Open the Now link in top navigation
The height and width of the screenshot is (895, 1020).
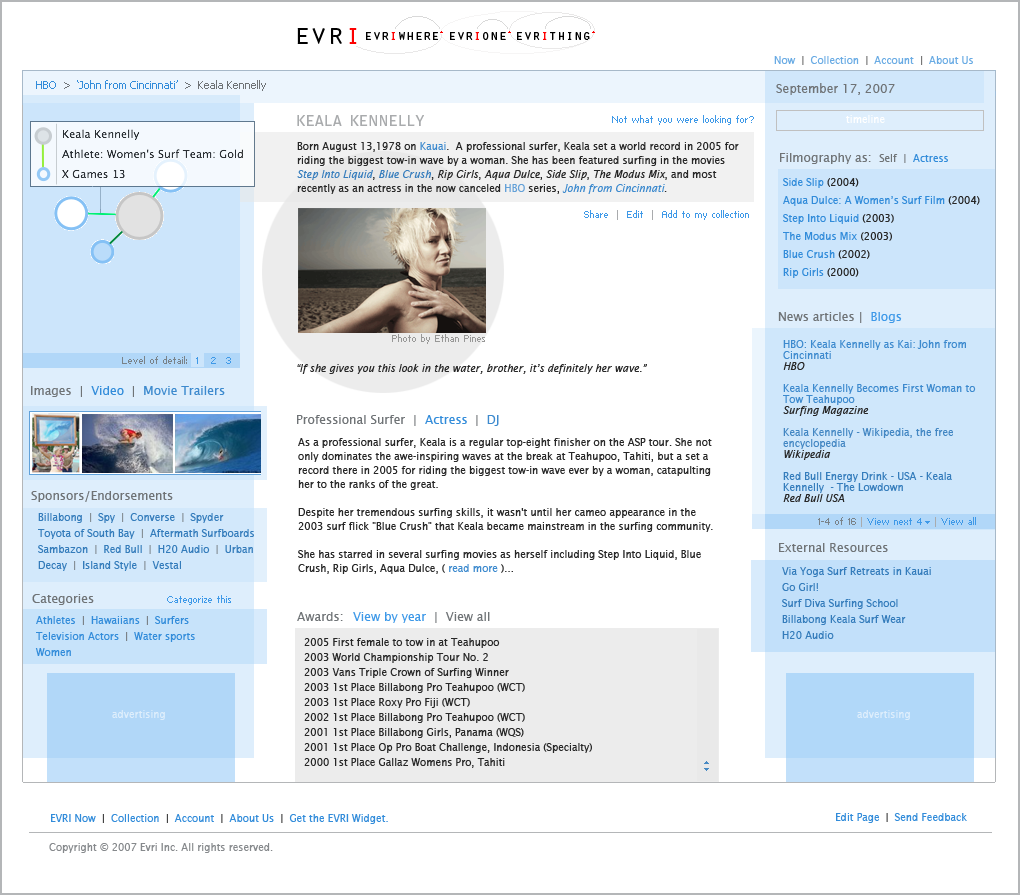784,60
